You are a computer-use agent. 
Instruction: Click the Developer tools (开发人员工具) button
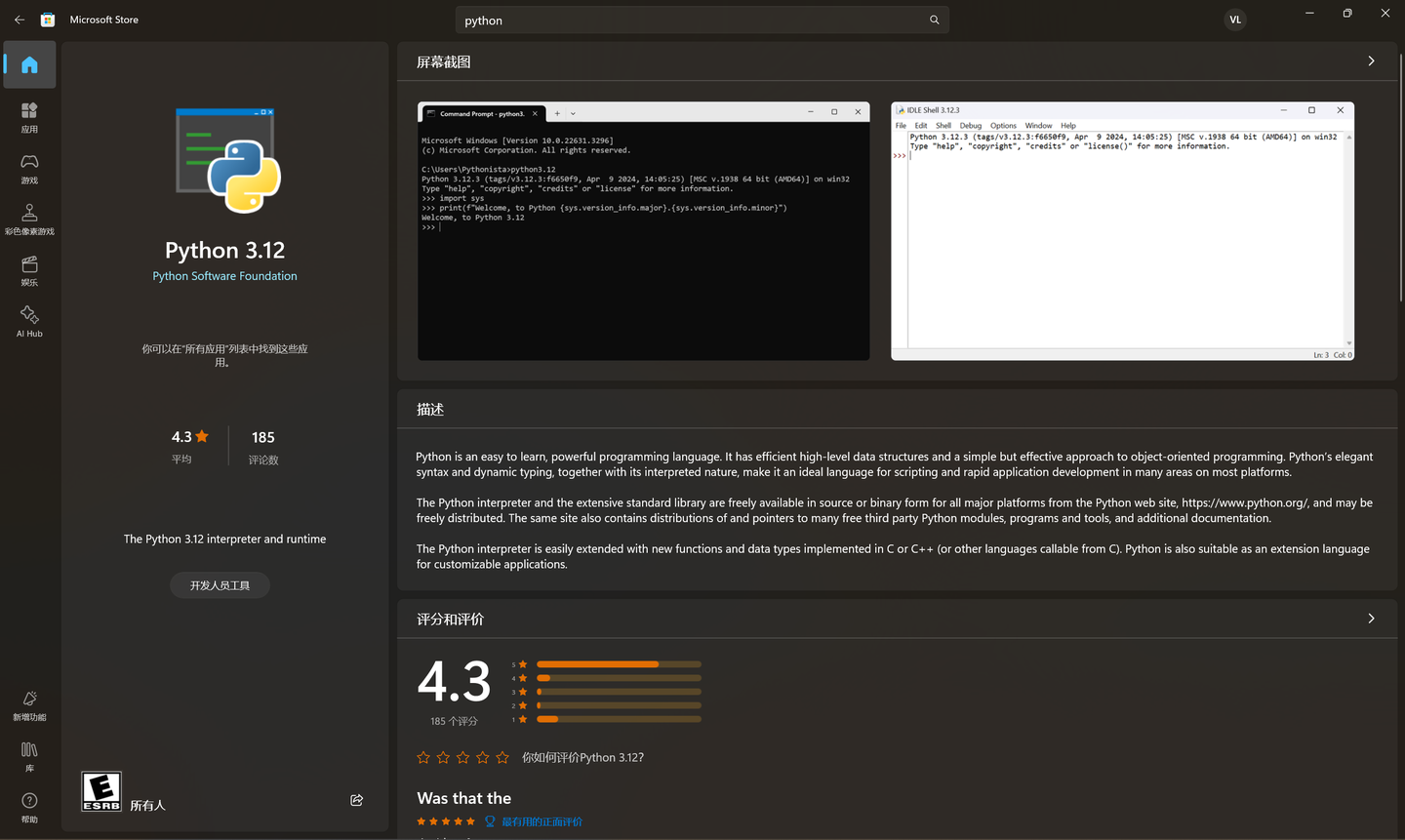220,585
